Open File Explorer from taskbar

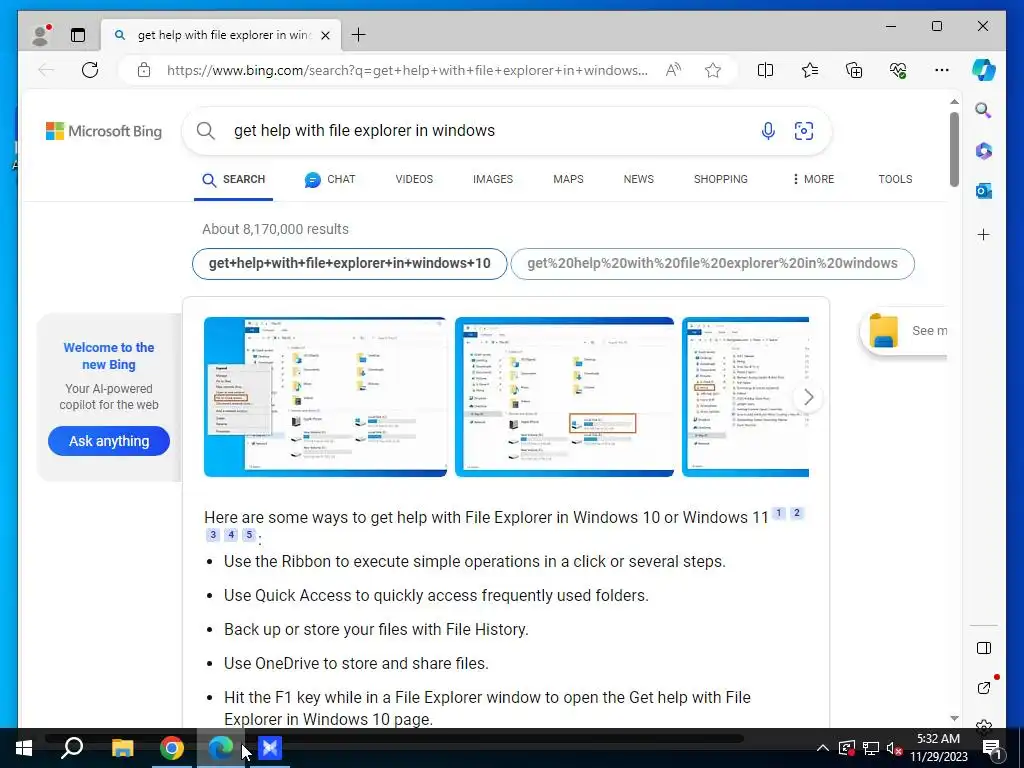click(122, 748)
